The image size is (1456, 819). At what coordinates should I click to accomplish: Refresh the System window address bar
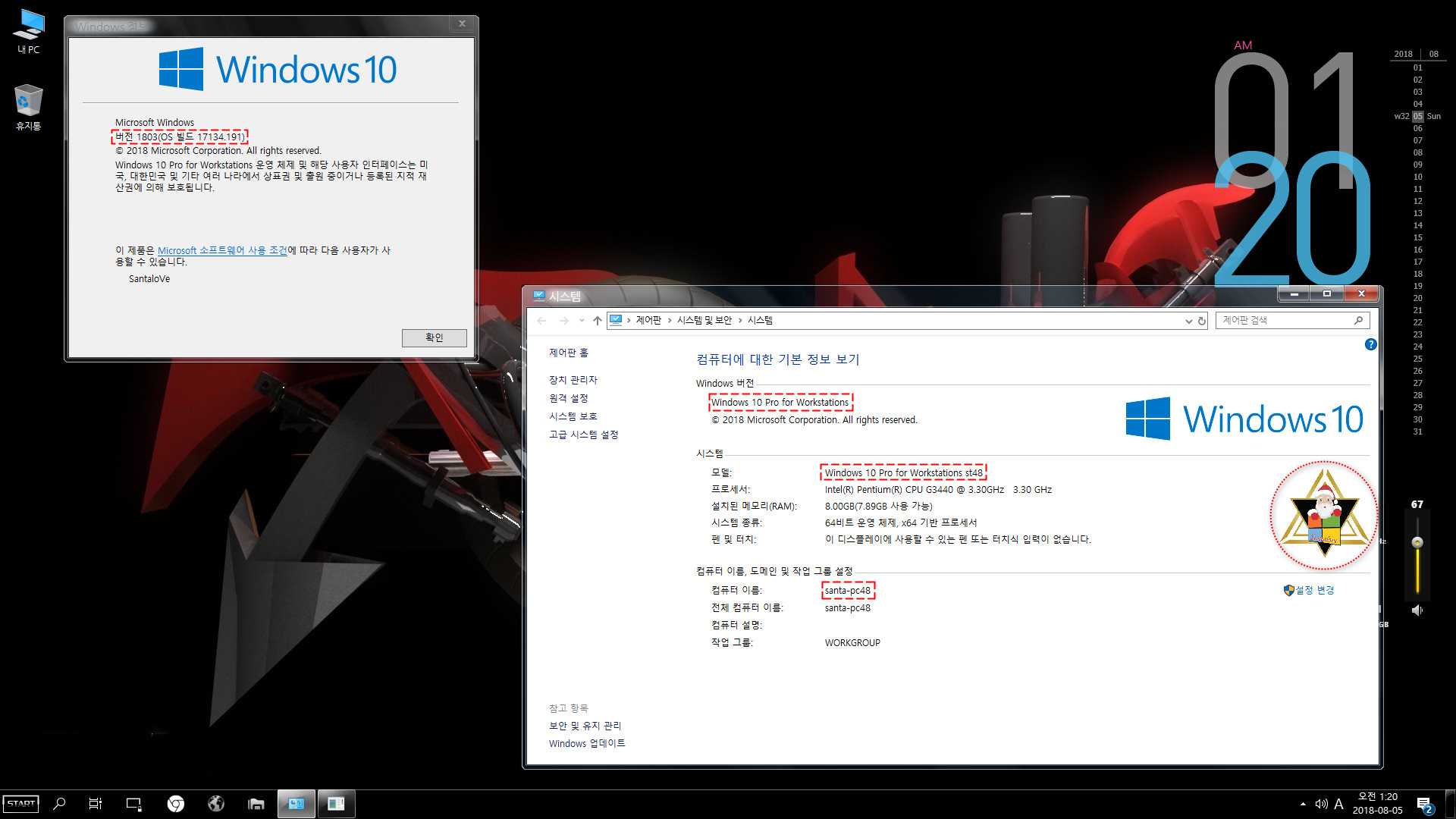1202,321
